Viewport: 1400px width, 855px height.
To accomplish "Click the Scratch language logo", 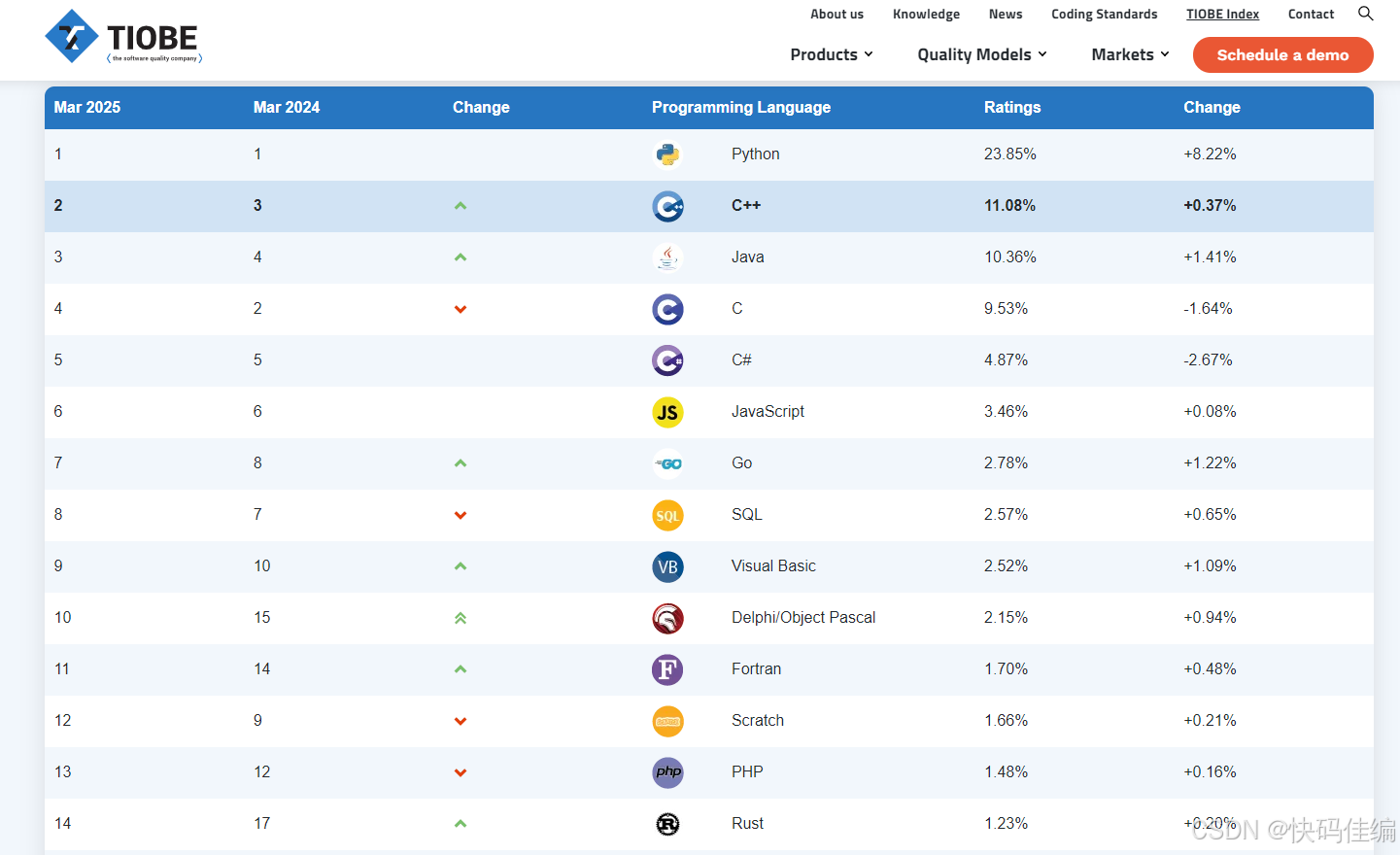I will point(667,721).
